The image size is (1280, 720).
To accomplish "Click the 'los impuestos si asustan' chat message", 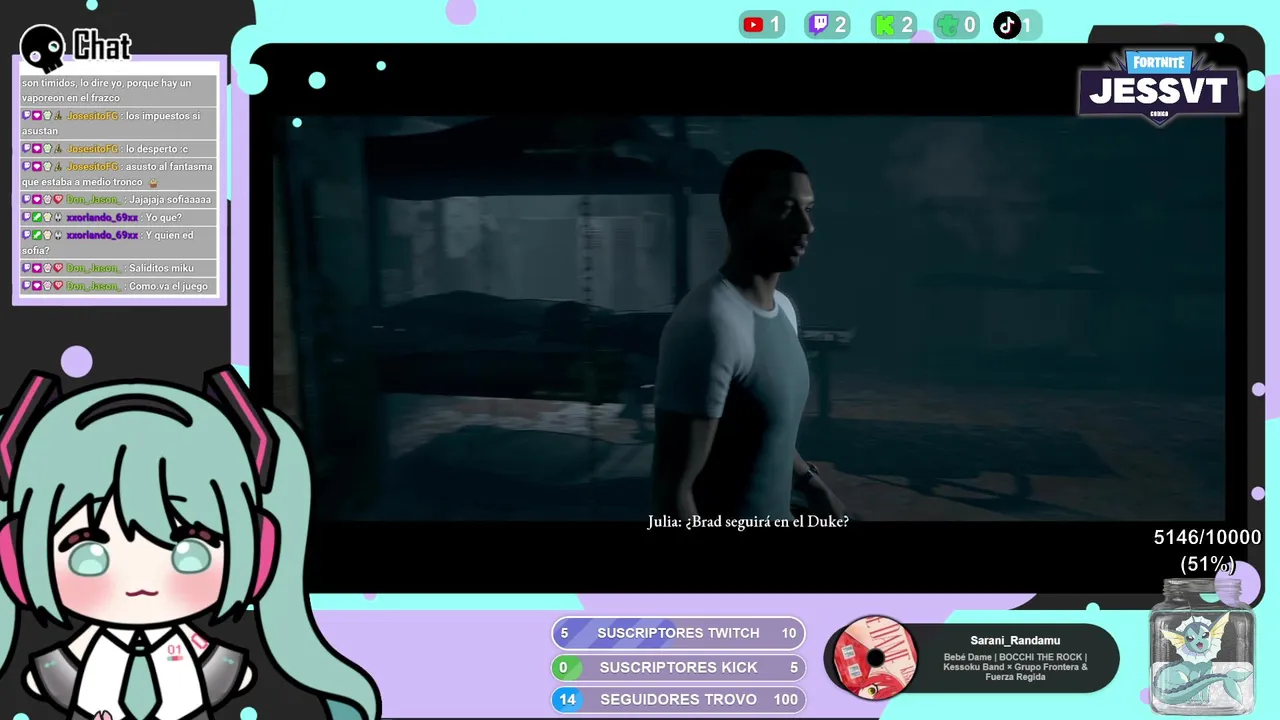I will (x=118, y=123).
